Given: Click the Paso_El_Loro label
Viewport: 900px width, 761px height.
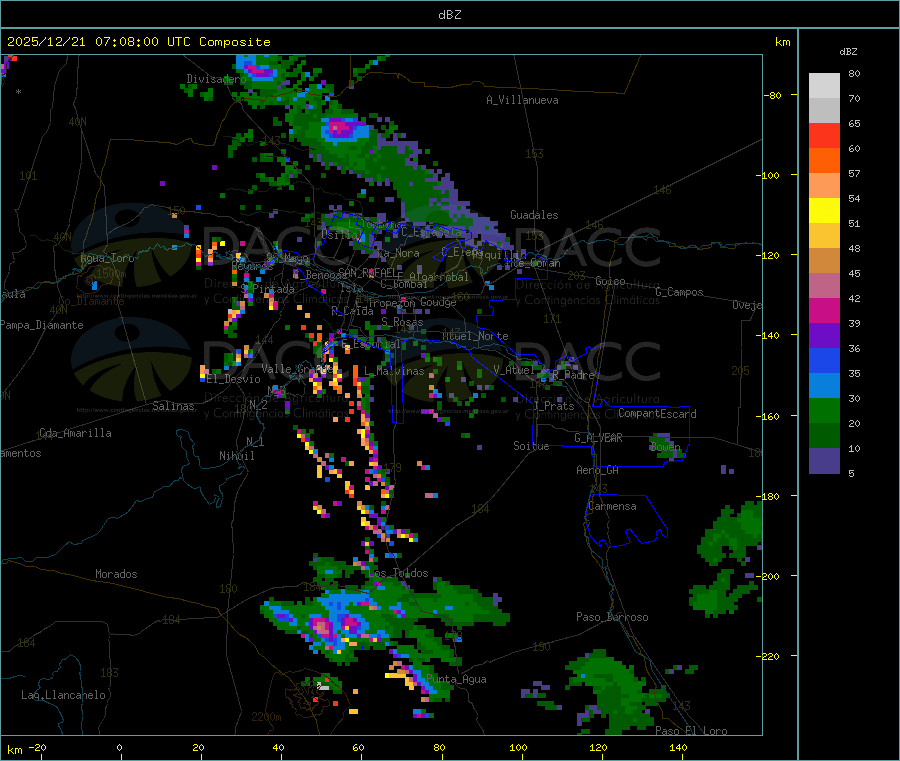Looking at the screenshot, I should tap(692, 731).
